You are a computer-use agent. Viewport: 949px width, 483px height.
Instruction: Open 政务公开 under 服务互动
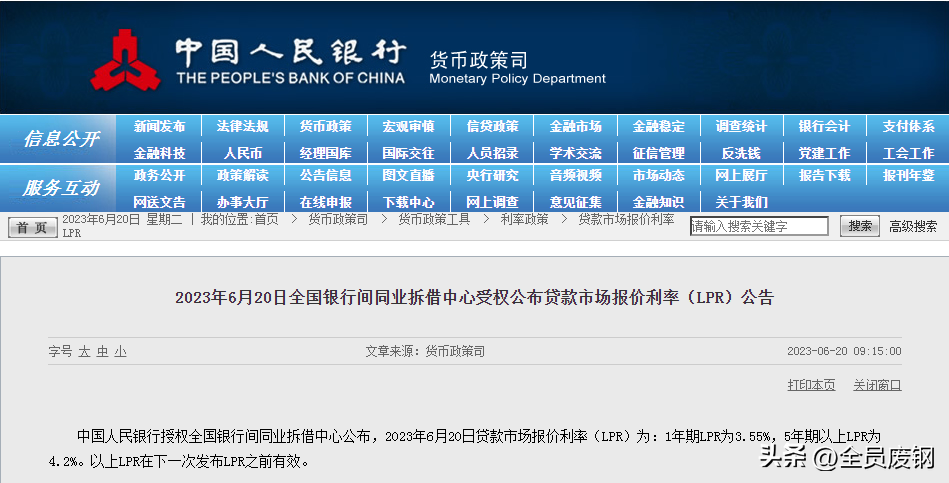159,176
